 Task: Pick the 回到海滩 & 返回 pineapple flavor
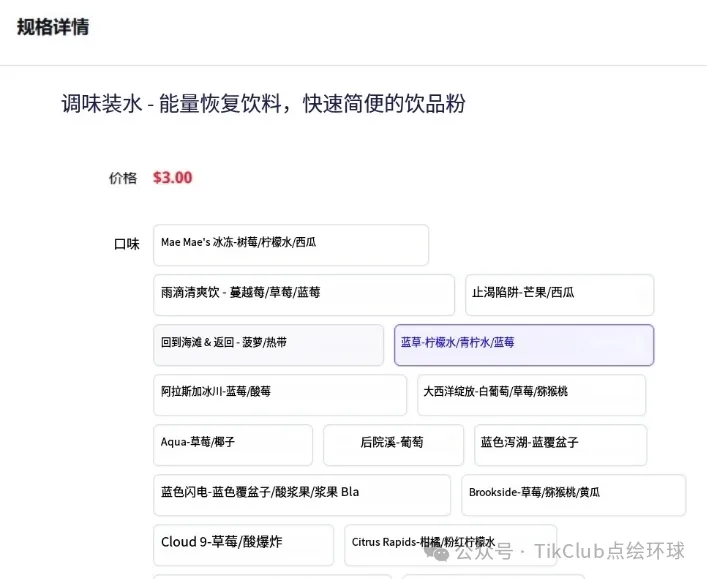click(x=268, y=344)
